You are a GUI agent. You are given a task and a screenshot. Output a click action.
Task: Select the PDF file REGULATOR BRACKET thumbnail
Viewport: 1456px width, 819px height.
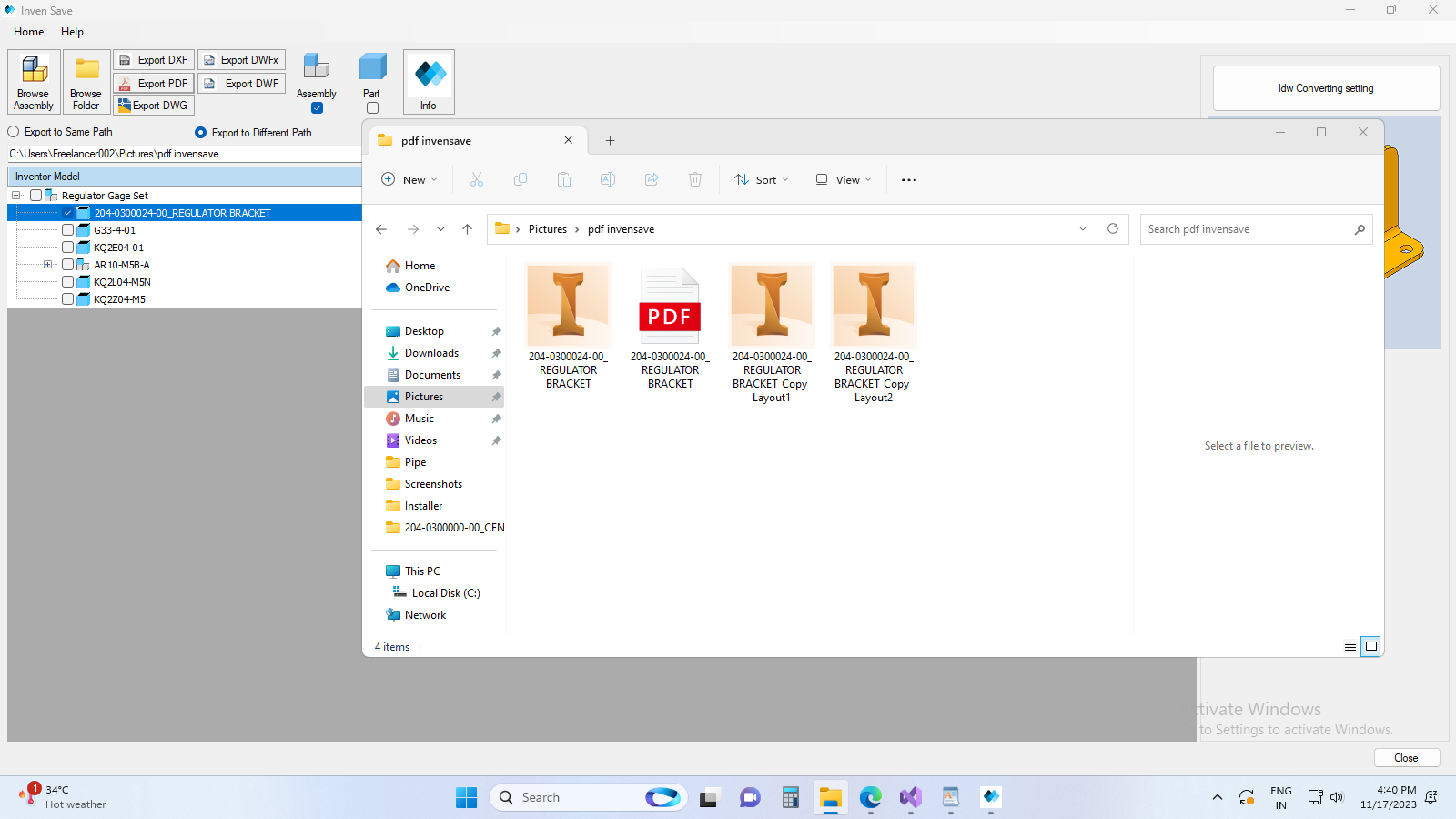[x=670, y=307]
